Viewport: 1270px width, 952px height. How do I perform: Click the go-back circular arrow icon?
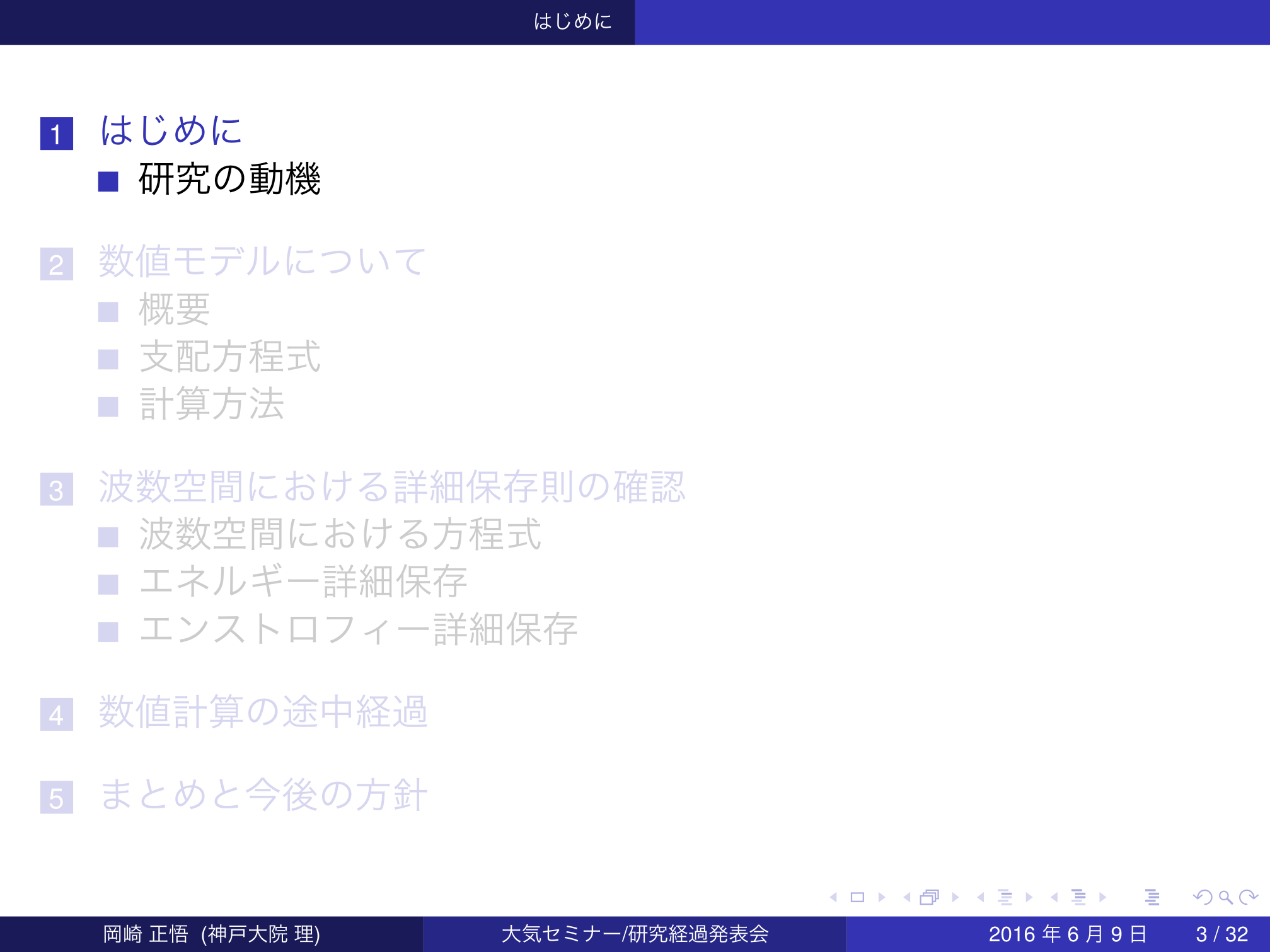tap(1203, 897)
